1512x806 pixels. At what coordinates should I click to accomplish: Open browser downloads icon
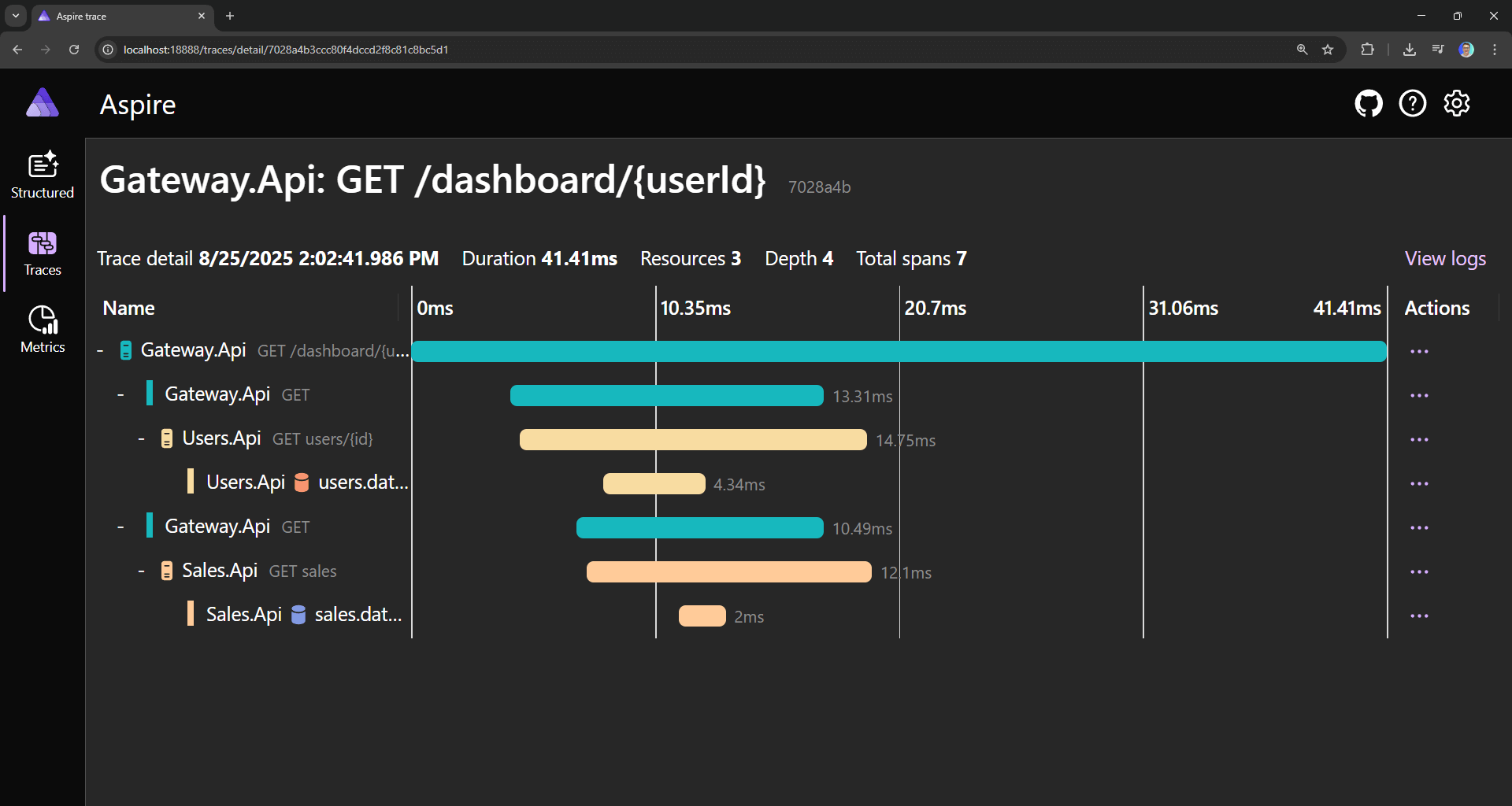point(1410,50)
